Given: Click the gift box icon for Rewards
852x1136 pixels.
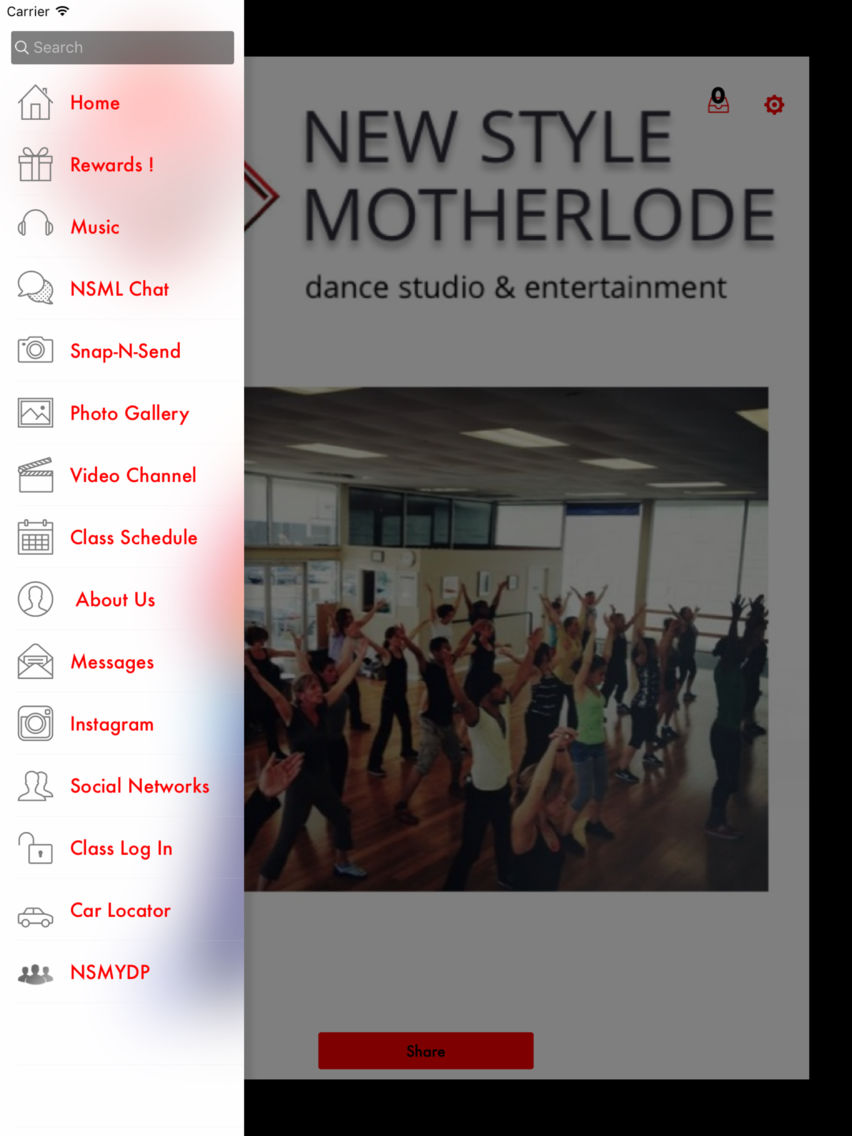Looking at the screenshot, I should 35,164.
